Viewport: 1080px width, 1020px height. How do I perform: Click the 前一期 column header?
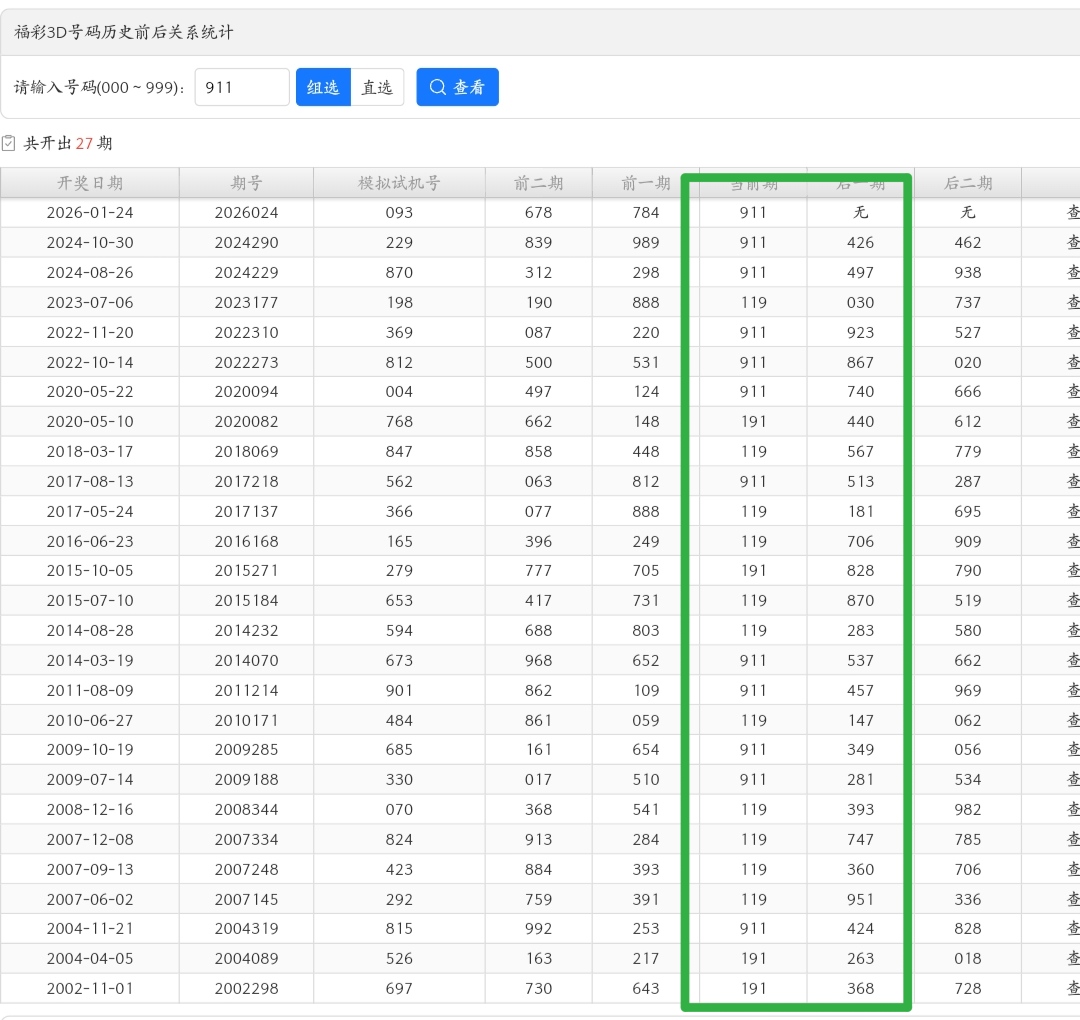(x=646, y=183)
